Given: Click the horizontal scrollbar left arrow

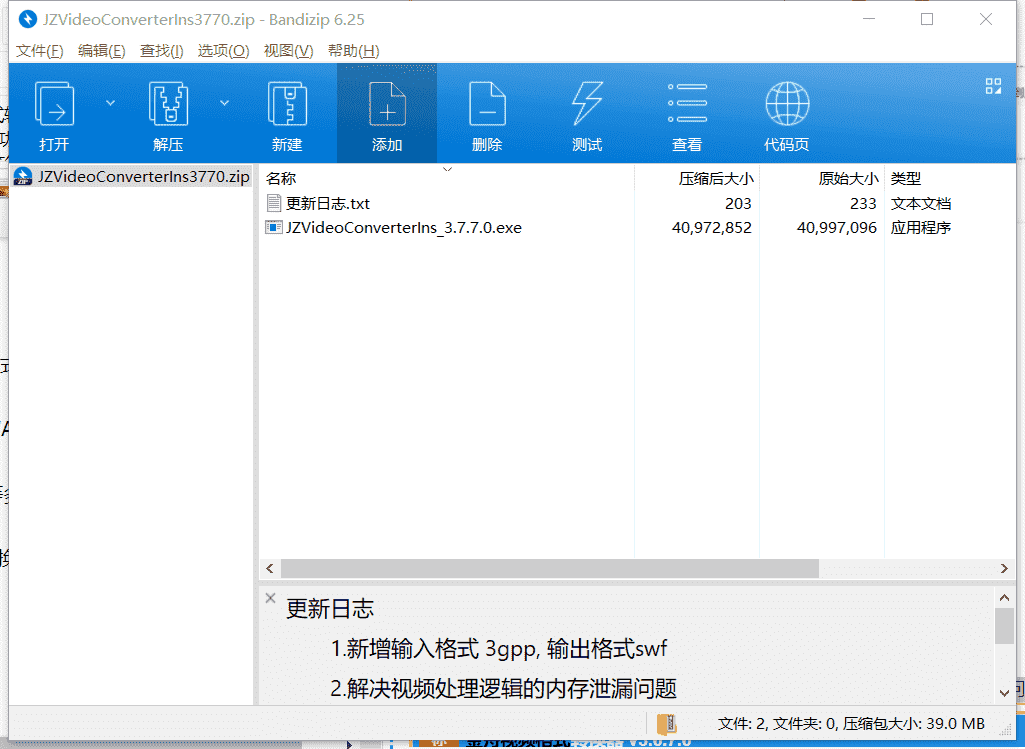Looking at the screenshot, I should (270, 569).
